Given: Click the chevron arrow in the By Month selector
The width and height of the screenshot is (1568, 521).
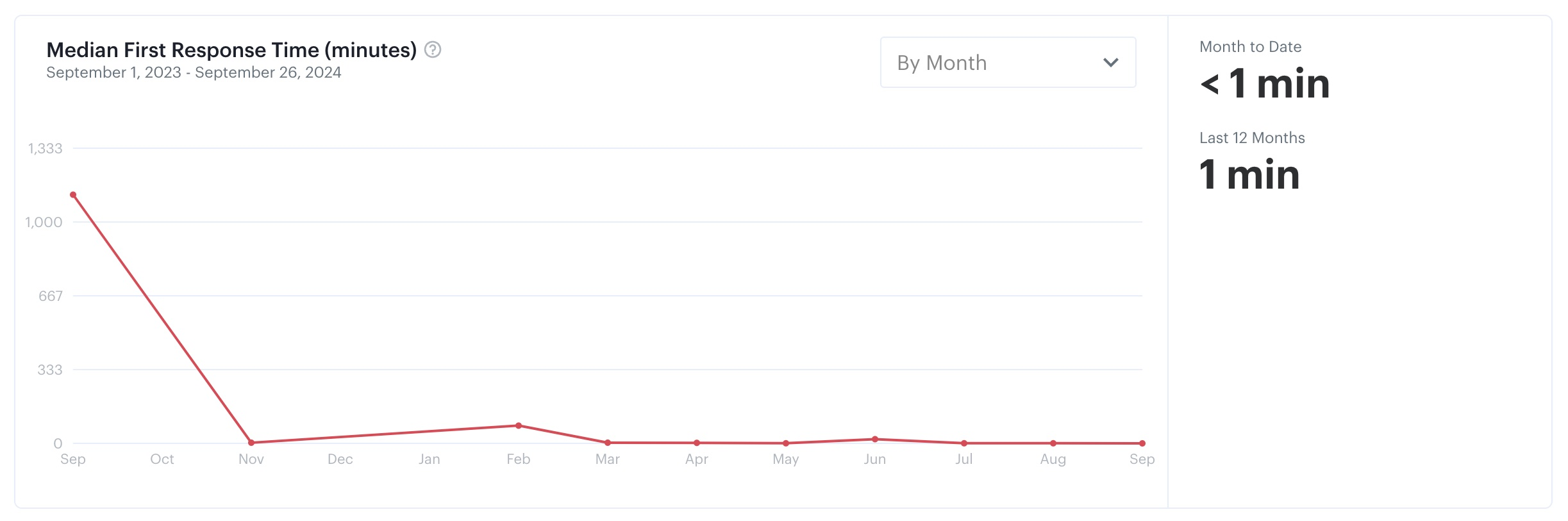Looking at the screenshot, I should coord(1110,62).
